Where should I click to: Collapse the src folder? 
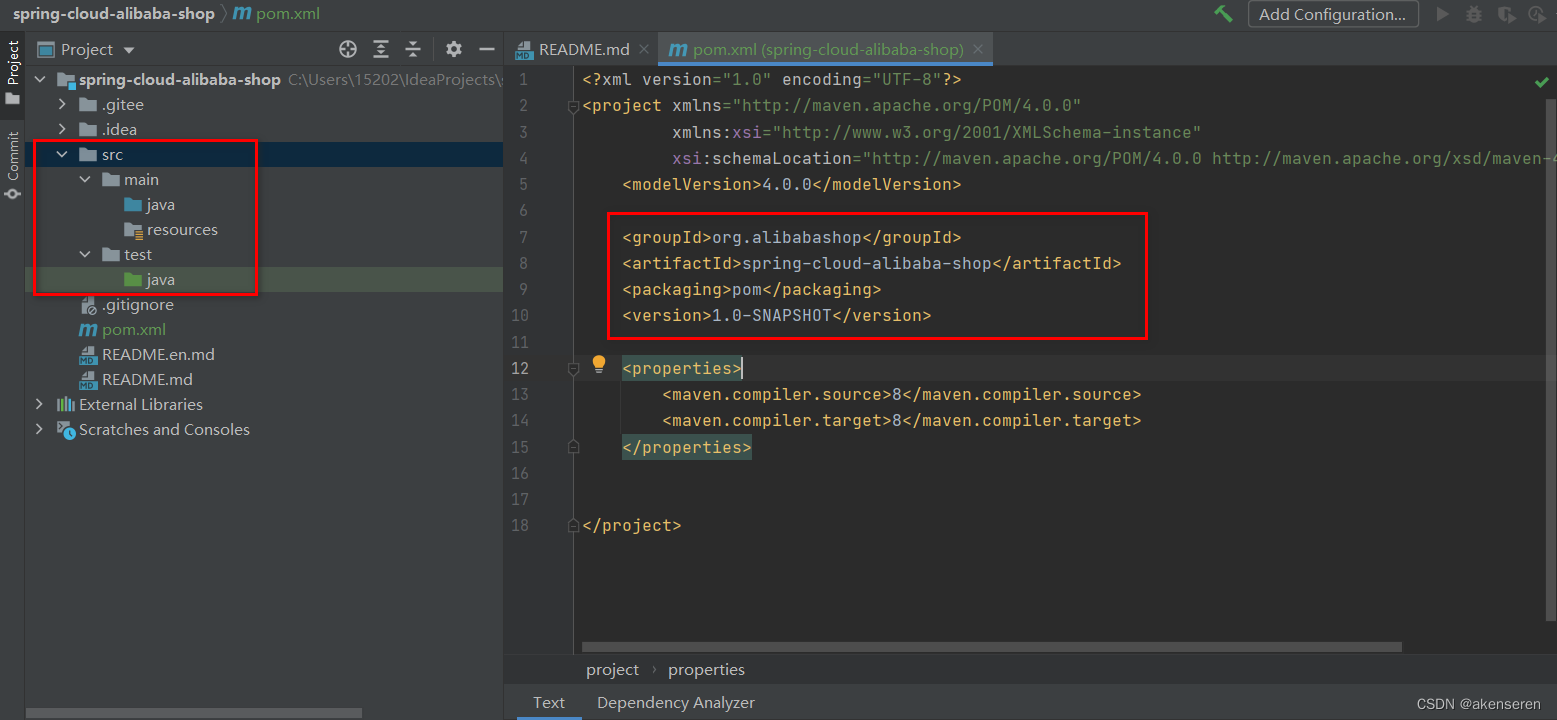[x=62, y=155]
